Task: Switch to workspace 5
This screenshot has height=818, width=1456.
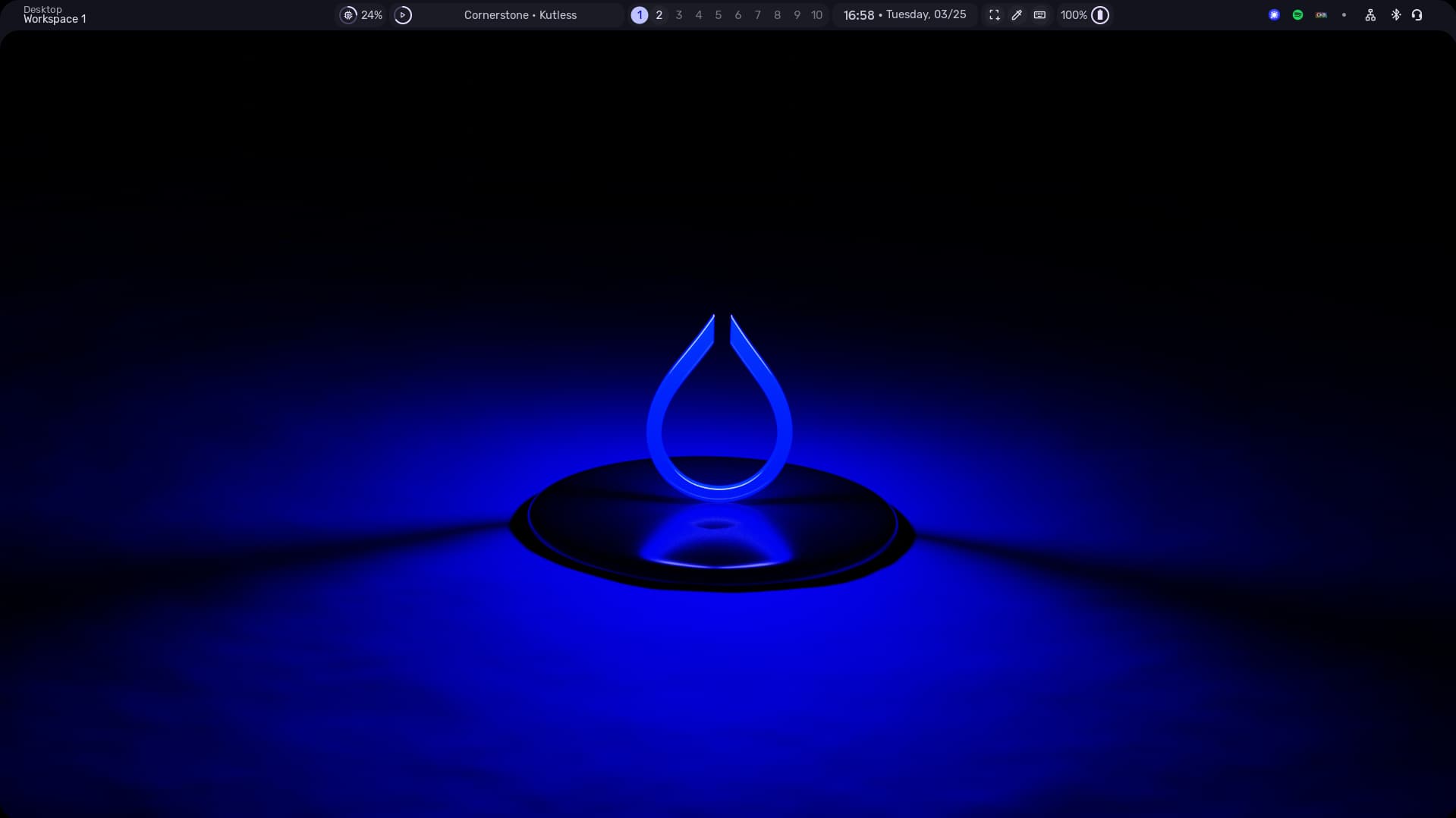Action: (x=718, y=14)
